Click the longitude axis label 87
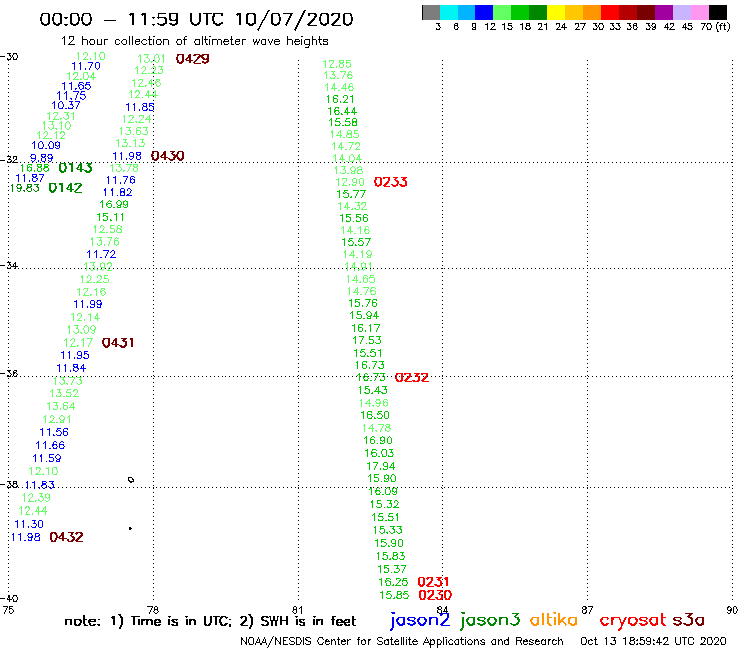 tap(587, 610)
